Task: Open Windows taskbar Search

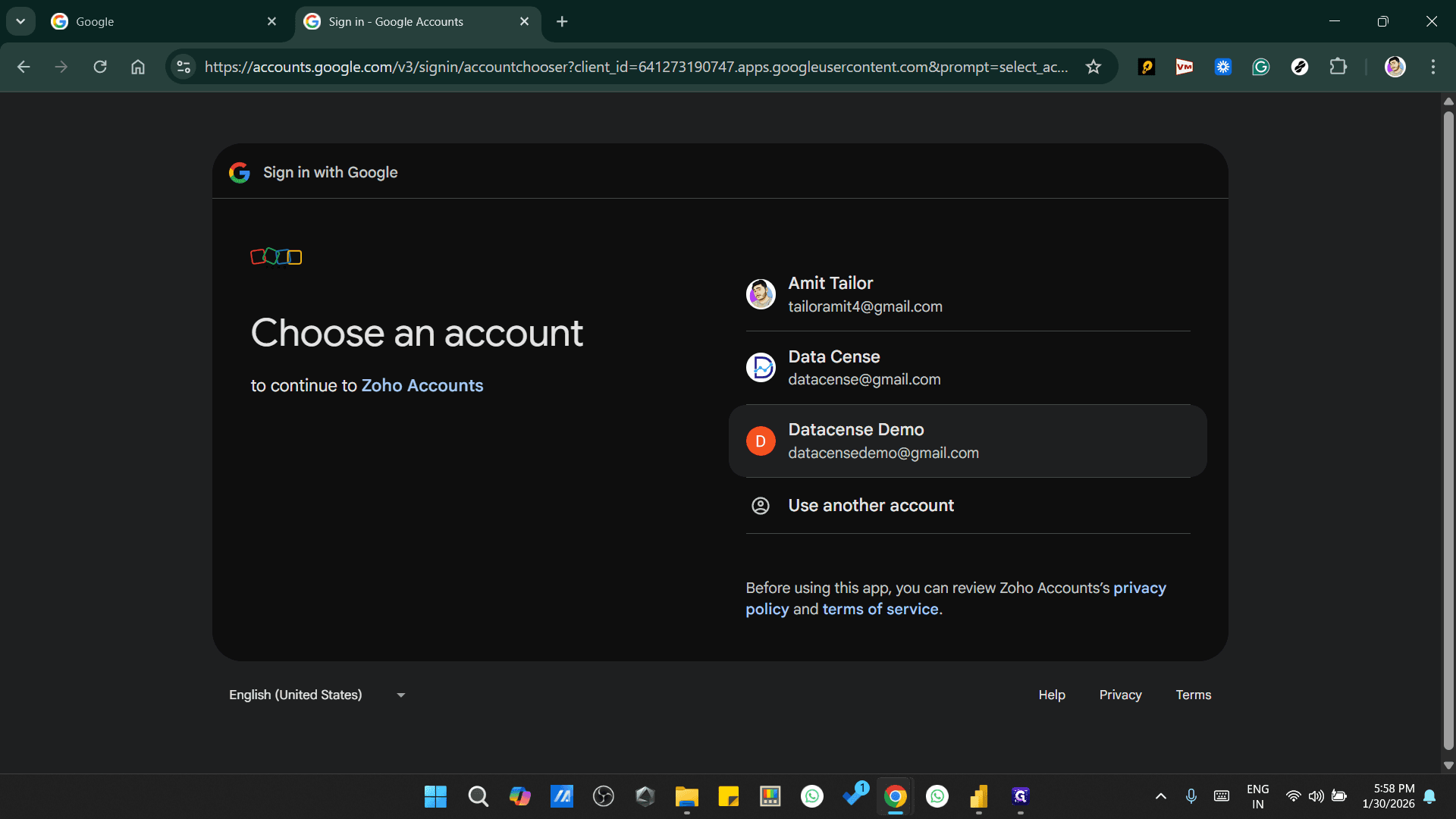Action: (478, 796)
